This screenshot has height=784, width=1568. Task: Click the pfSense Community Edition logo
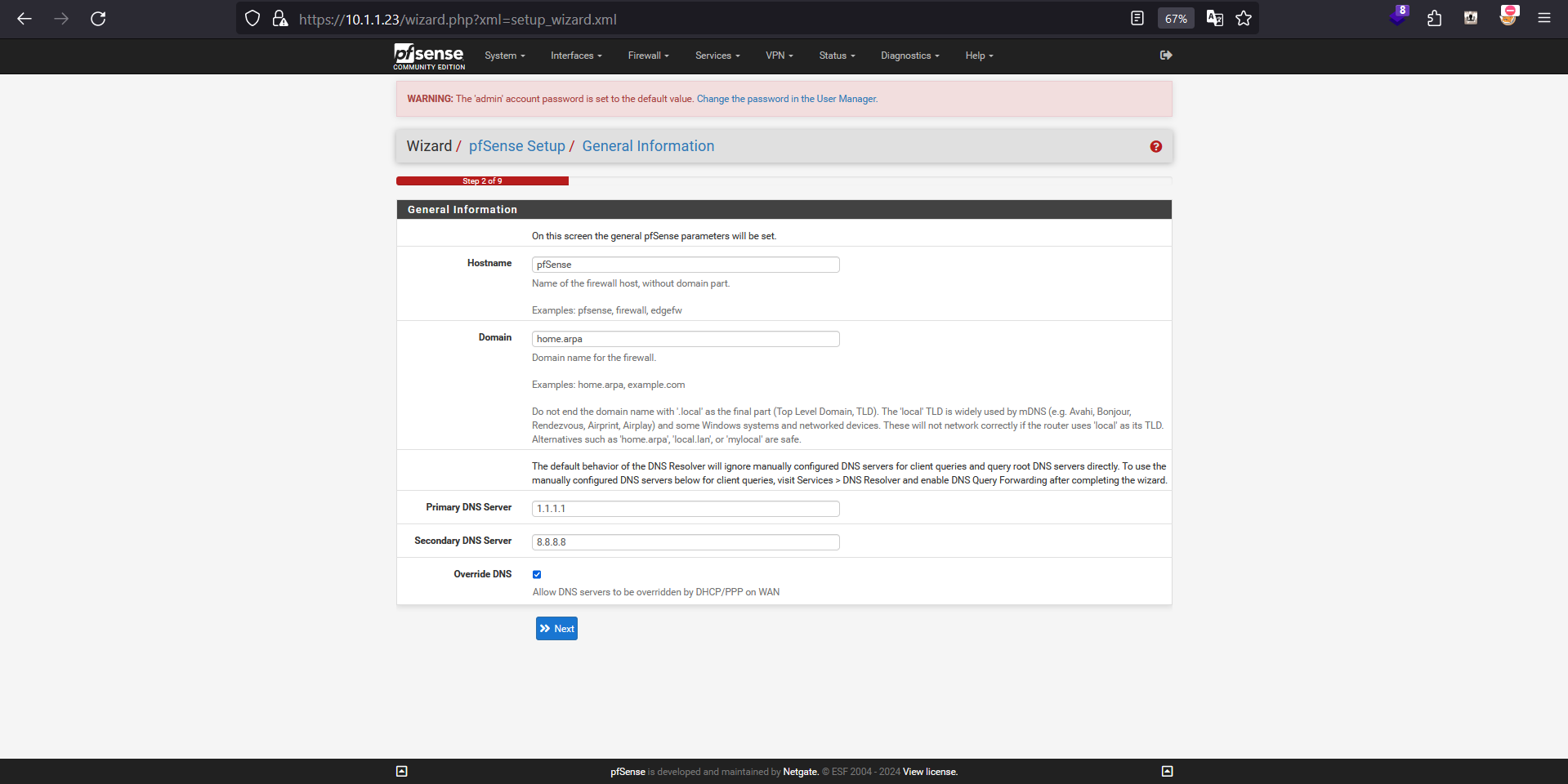click(429, 56)
